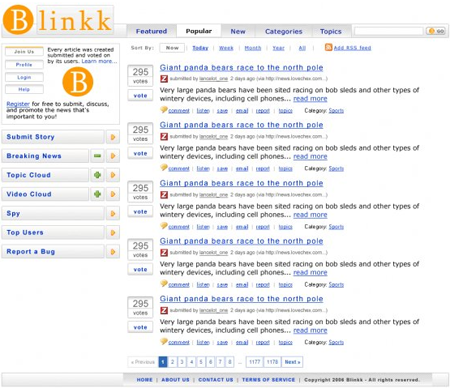Open the CONTACT US footer link
Image resolution: width=450 pixels, height=388 pixels.
click(x=216, y=380)
